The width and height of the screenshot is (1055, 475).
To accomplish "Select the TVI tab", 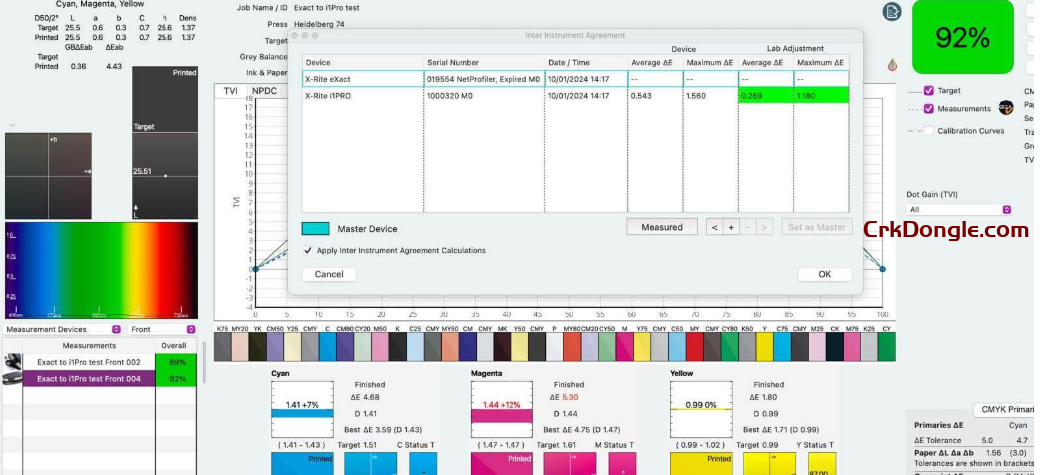I will point(231,91).
